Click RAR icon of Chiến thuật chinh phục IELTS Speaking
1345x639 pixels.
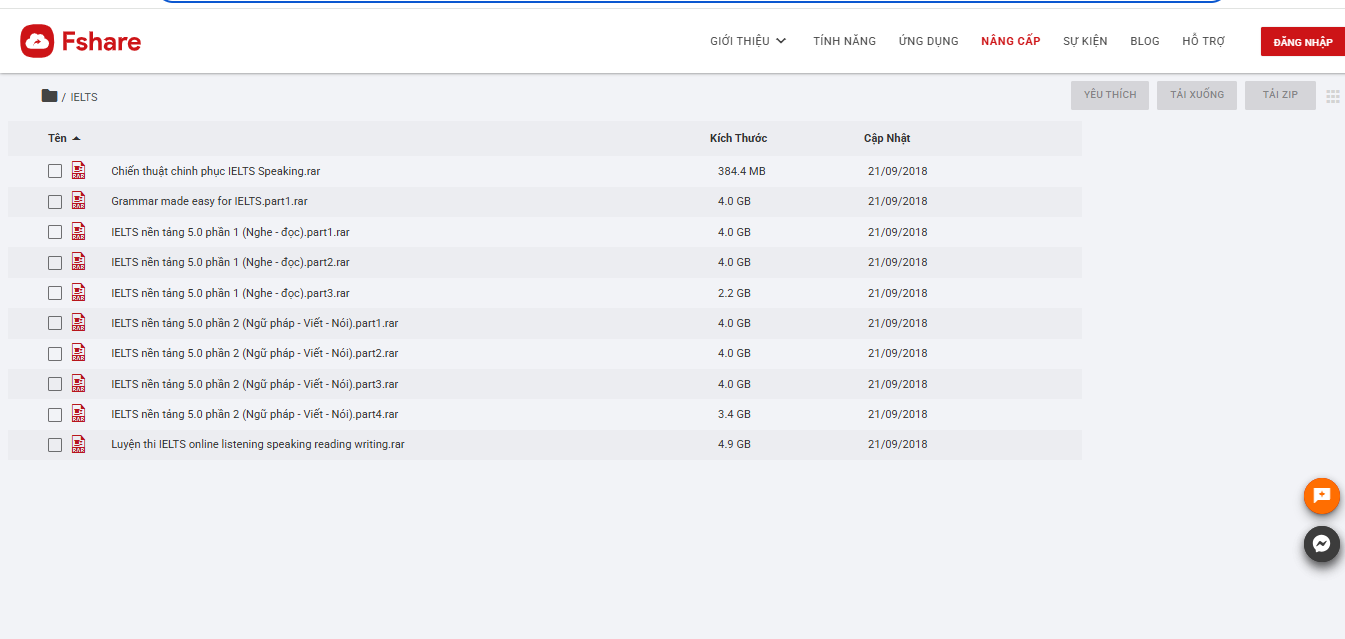79,171
